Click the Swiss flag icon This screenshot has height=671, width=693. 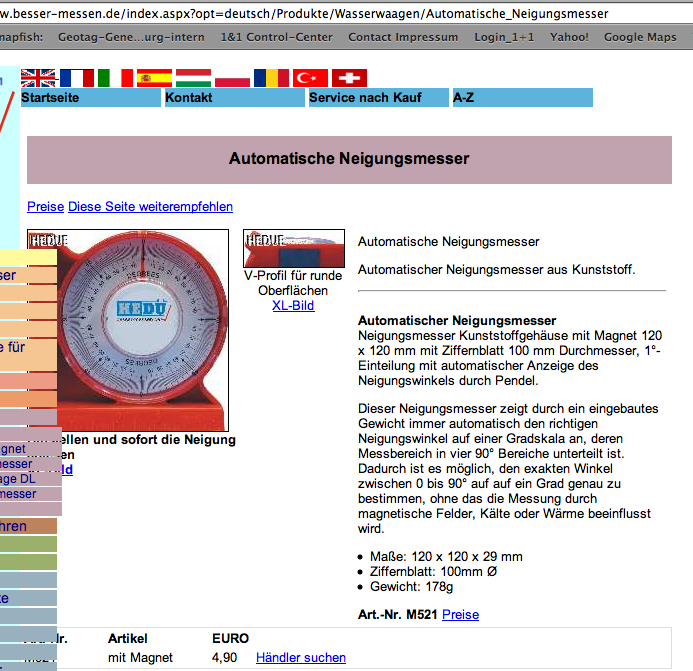point(349,78)
